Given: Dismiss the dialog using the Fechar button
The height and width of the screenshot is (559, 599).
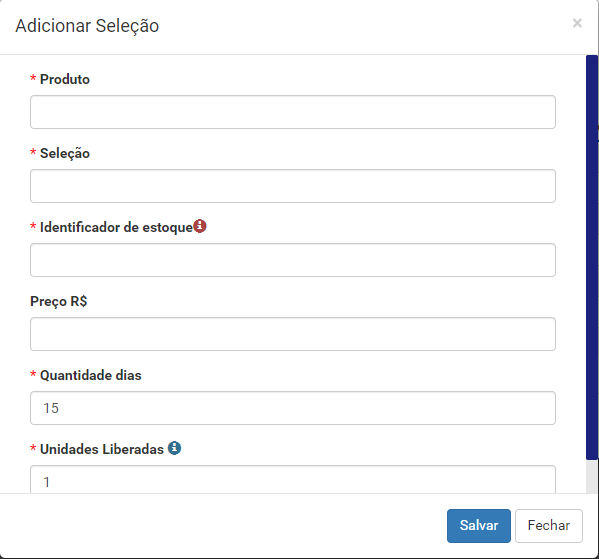Looking at the screenshot, I should [549, 526].
